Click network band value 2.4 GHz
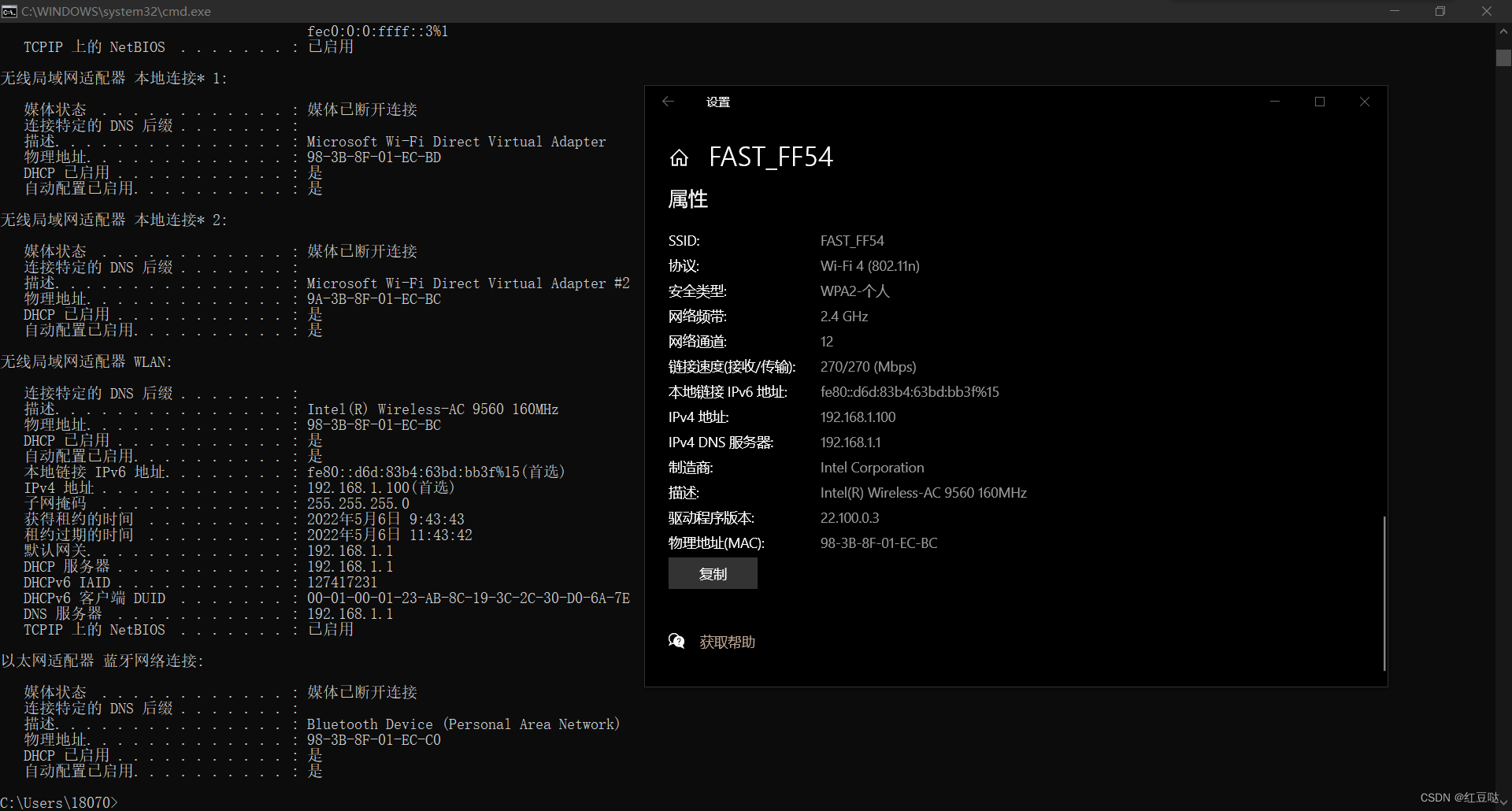 [x=844, y=317]
